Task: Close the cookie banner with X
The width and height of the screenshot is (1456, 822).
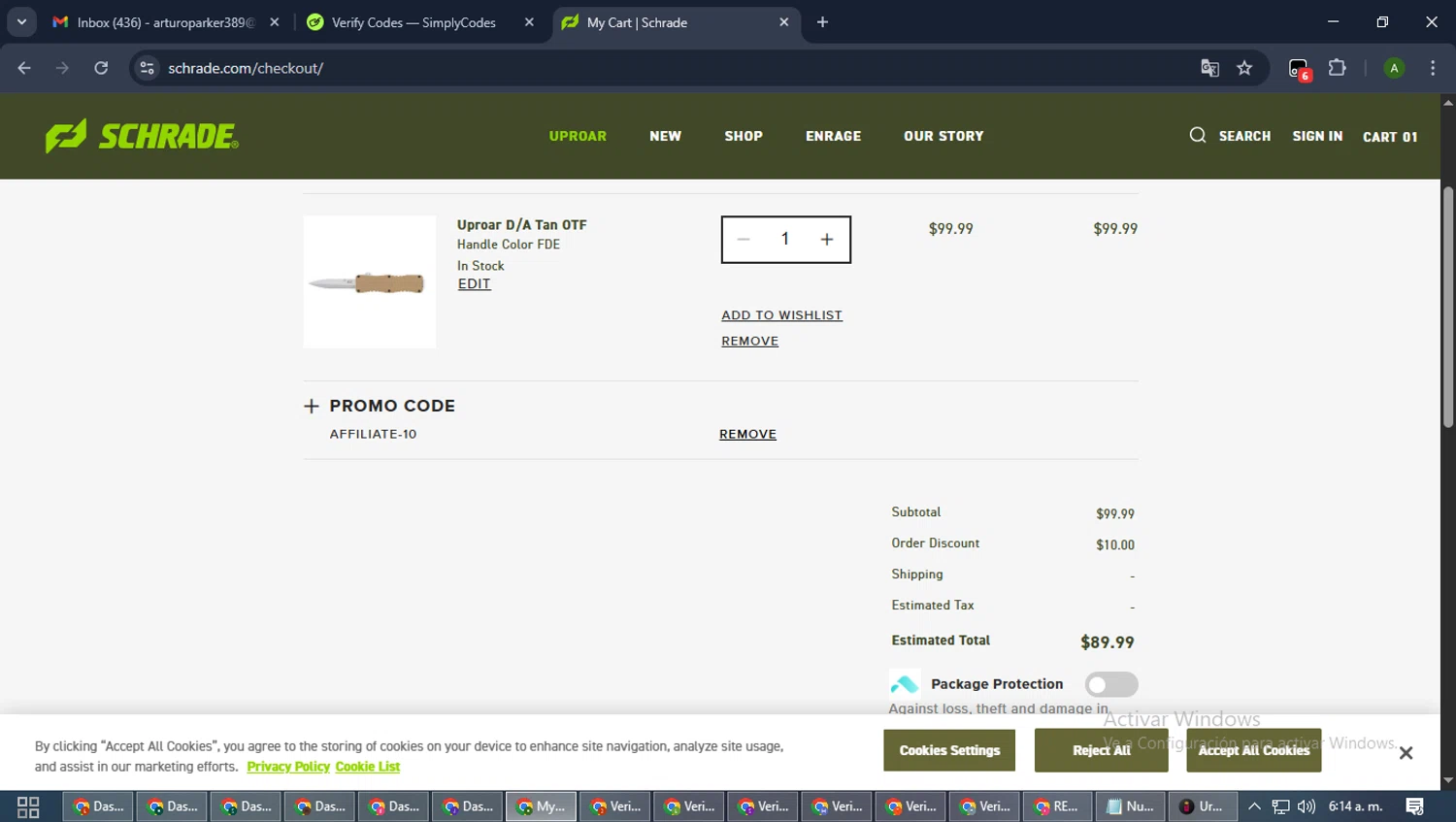Action: click(1406, 753)
